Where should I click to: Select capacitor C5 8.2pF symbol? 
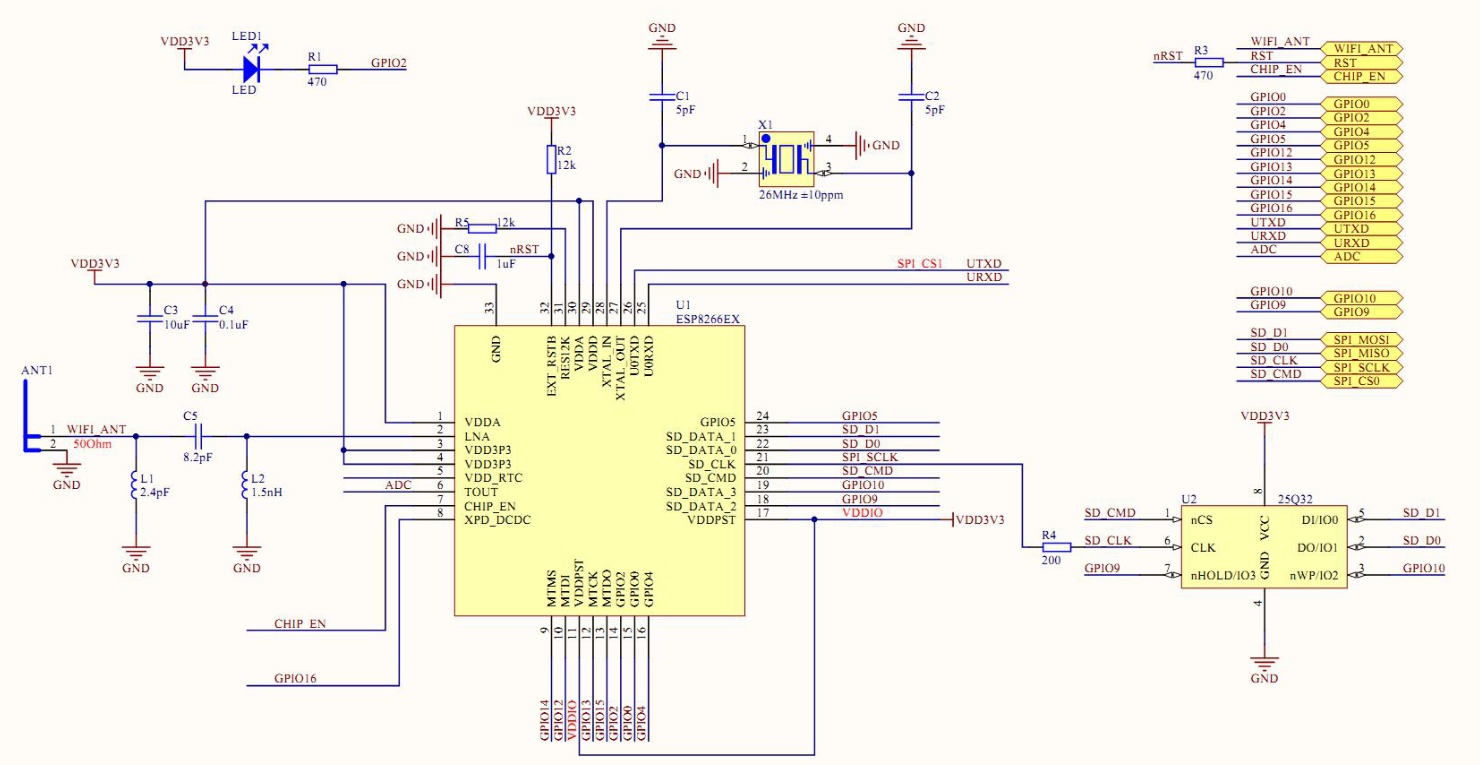click(x=198, y=435)
